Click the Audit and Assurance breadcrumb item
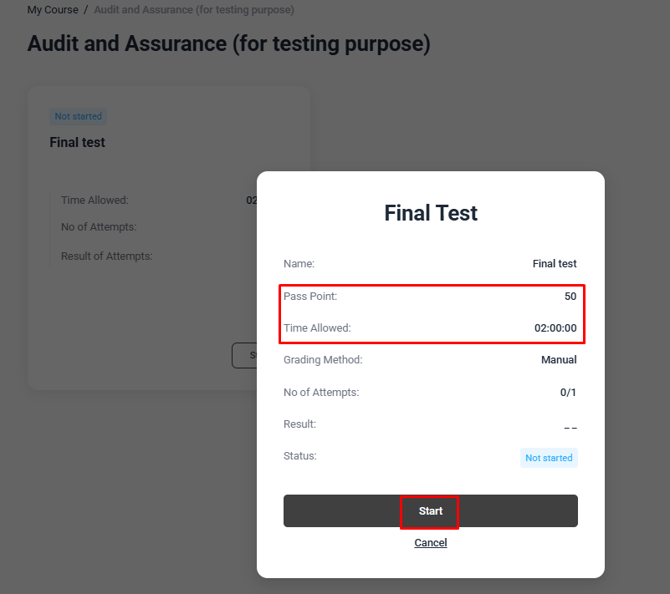Screen dimensions: 670x594 pyautogui.click(x=193, y=10)
